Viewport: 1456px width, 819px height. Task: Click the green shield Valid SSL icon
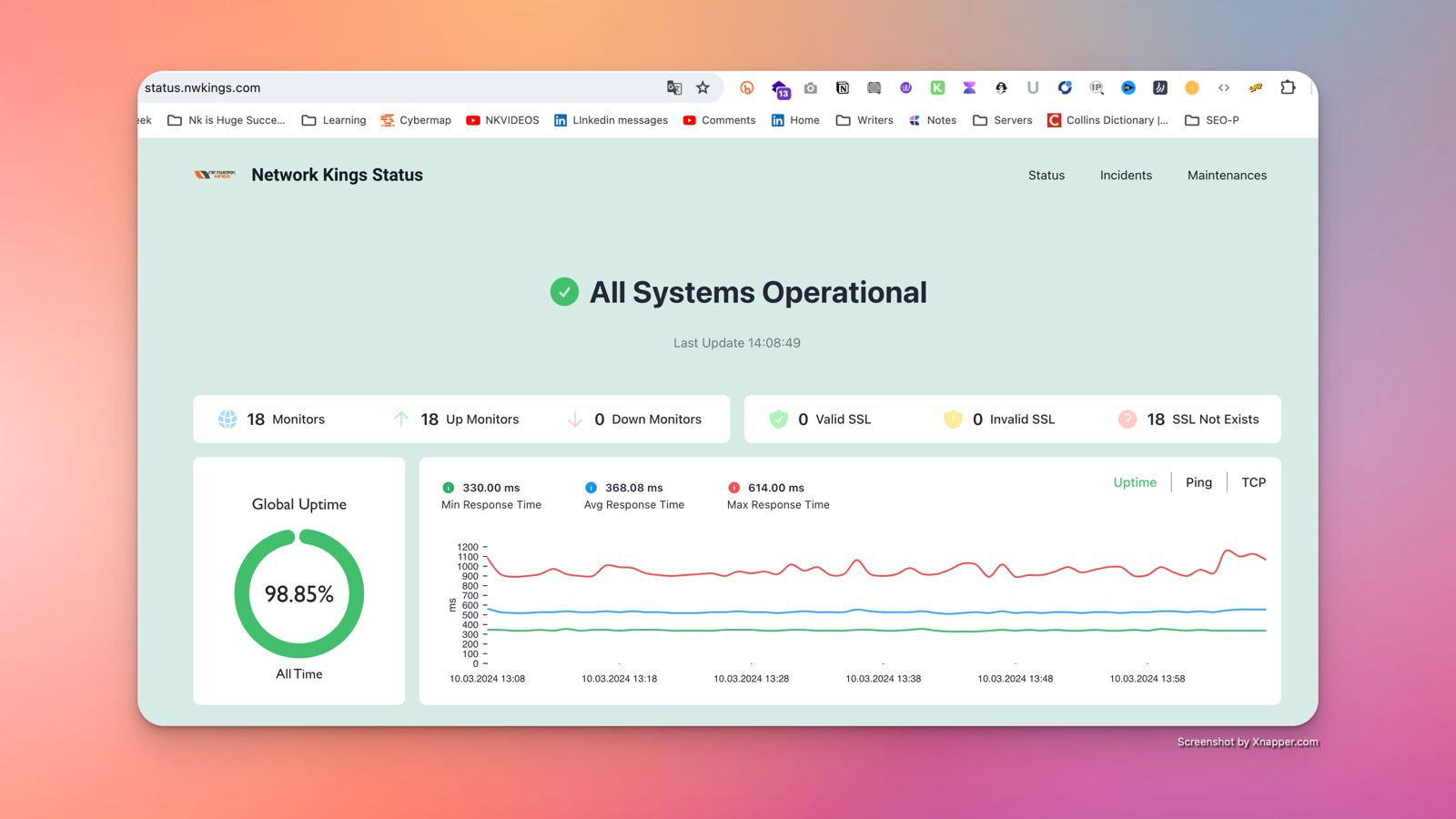point(778,419)
